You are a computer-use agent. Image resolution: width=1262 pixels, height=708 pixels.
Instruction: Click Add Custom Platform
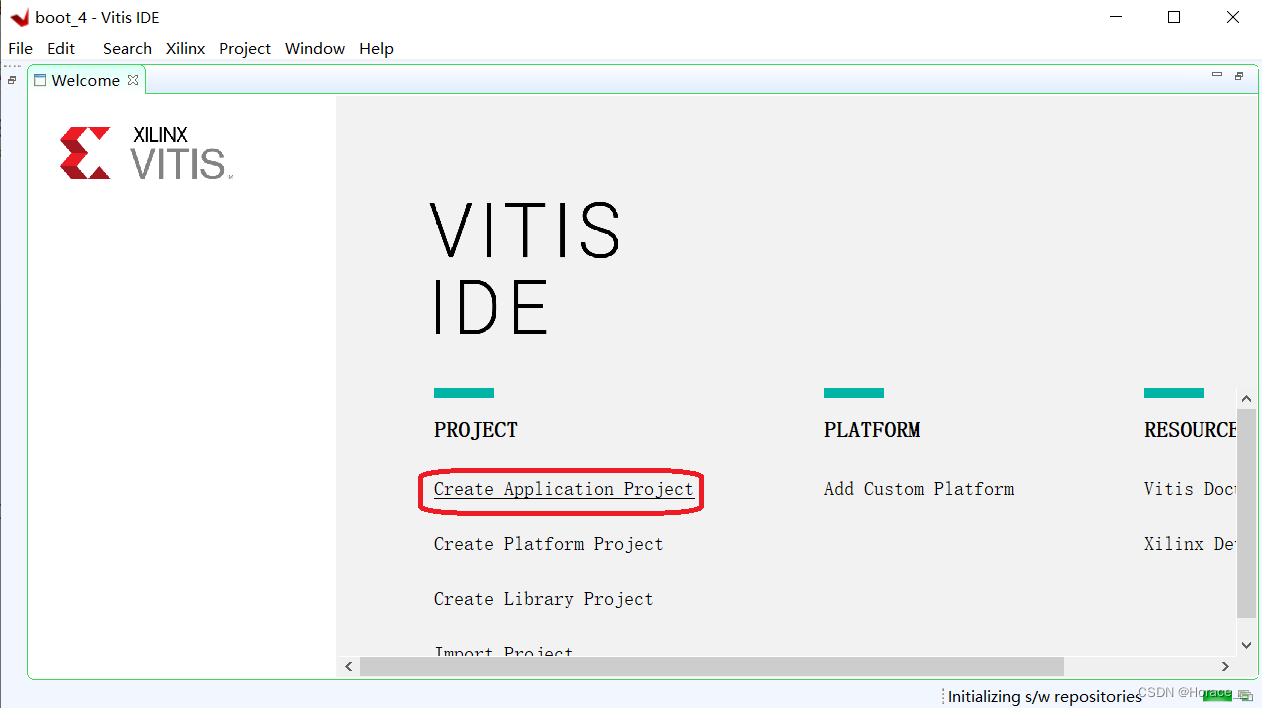pos(918,489)
